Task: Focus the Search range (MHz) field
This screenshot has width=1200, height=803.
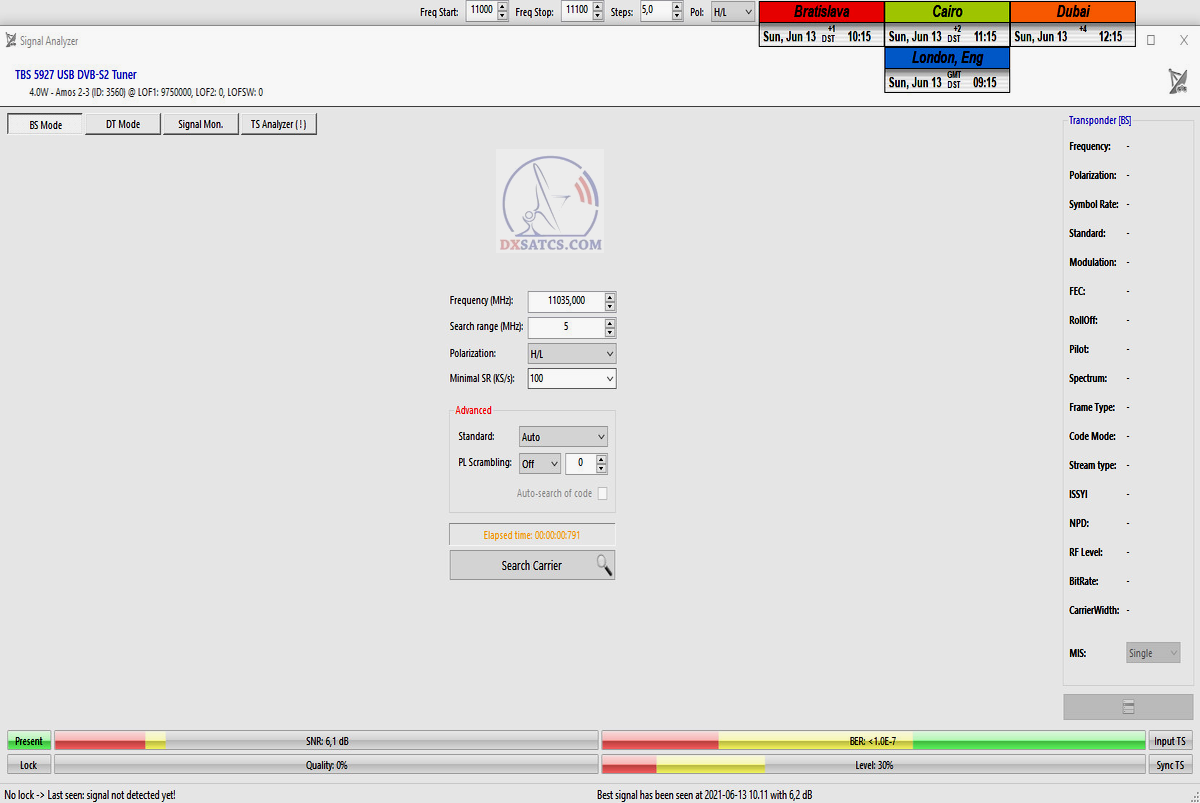Action: 566,327
